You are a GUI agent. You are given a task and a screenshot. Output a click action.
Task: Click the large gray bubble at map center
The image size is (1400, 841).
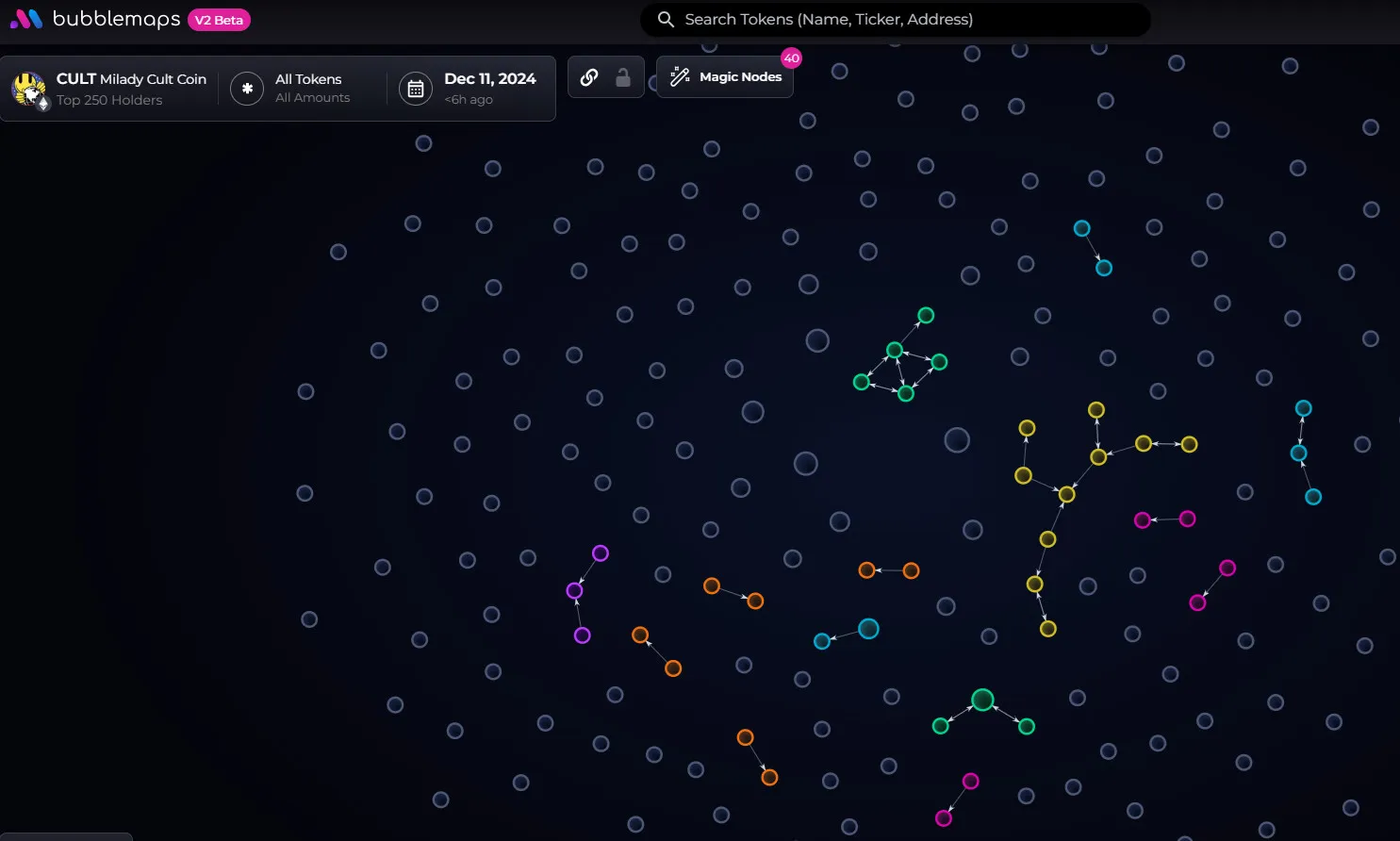pyautogui.click(x=957, y=440)
